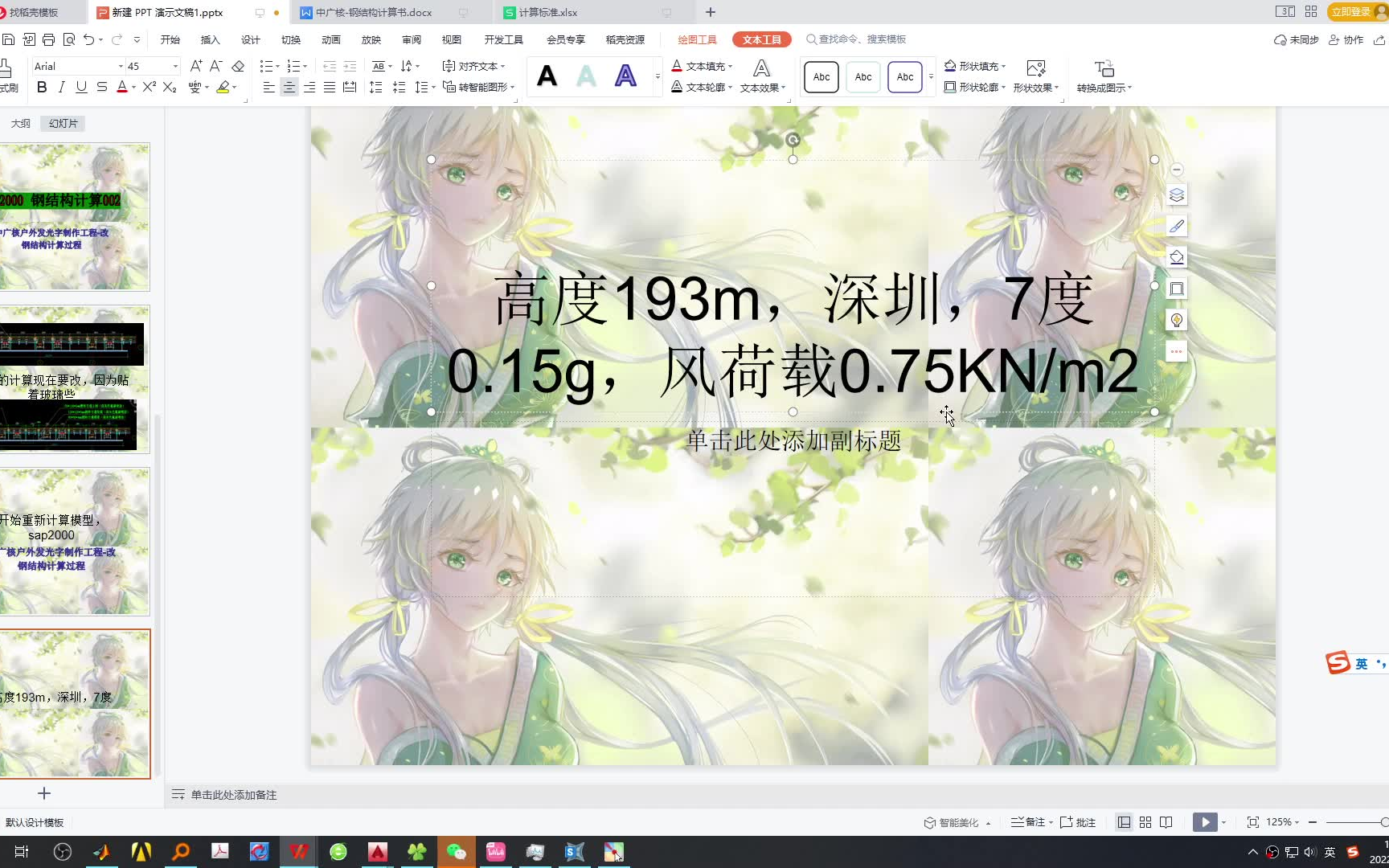
Task: Select the blue outlined text style A
Action: click(x=625, y=76)
